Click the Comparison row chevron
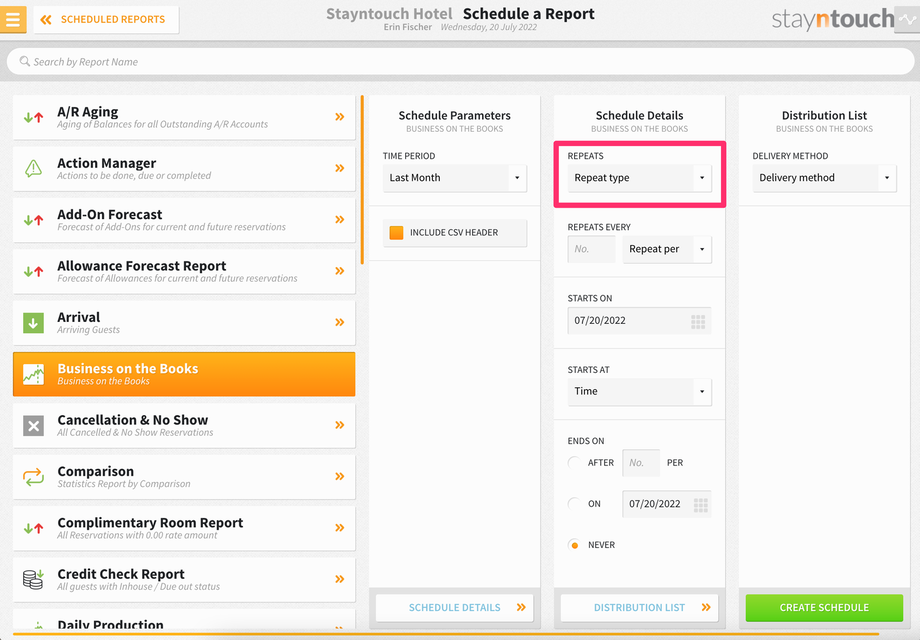 (x=340, y=476)
